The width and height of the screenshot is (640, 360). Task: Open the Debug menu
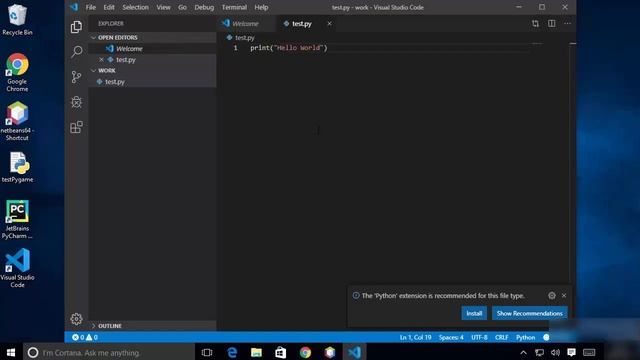click(x=204, y=7)
